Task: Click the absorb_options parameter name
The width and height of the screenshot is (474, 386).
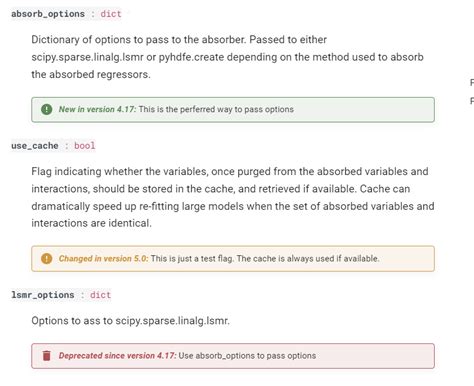Action: point(48,14)
